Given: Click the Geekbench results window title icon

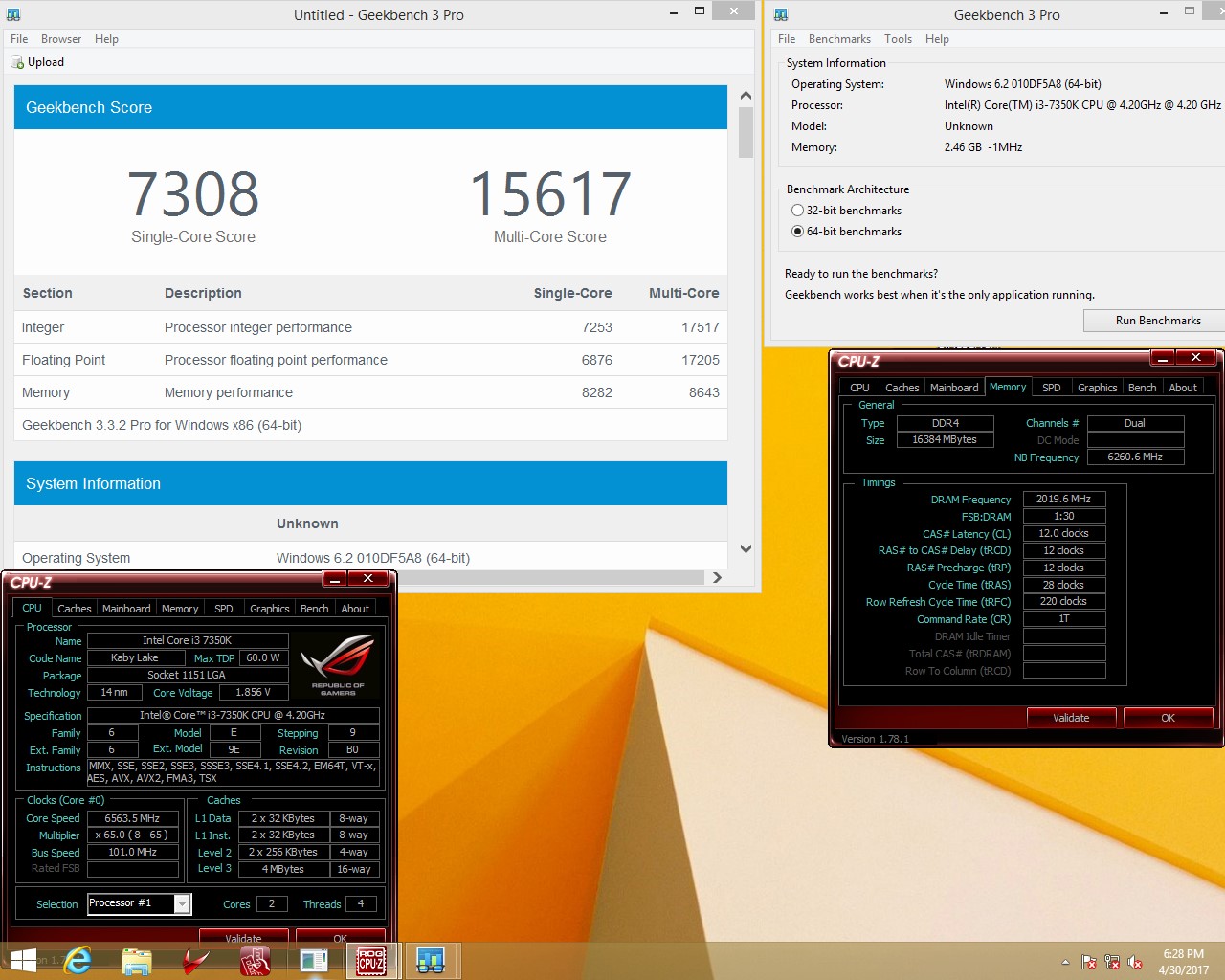Looking at the screenshot, I should (13, 14).
